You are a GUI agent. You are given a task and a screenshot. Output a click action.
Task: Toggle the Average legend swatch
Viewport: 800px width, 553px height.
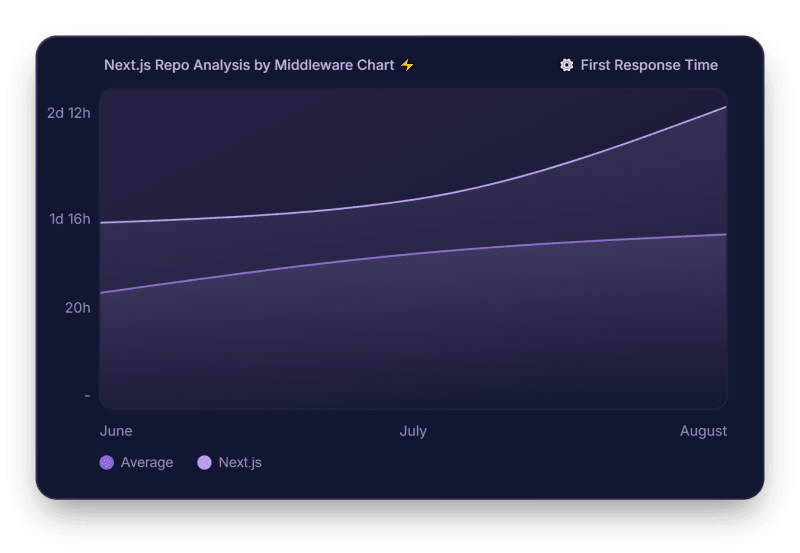[107, 463]
